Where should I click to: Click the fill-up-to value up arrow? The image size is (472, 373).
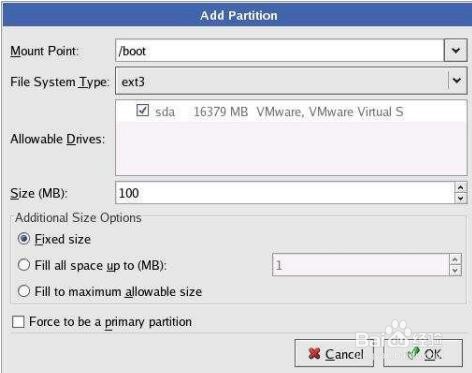click(x=455, y=260)
